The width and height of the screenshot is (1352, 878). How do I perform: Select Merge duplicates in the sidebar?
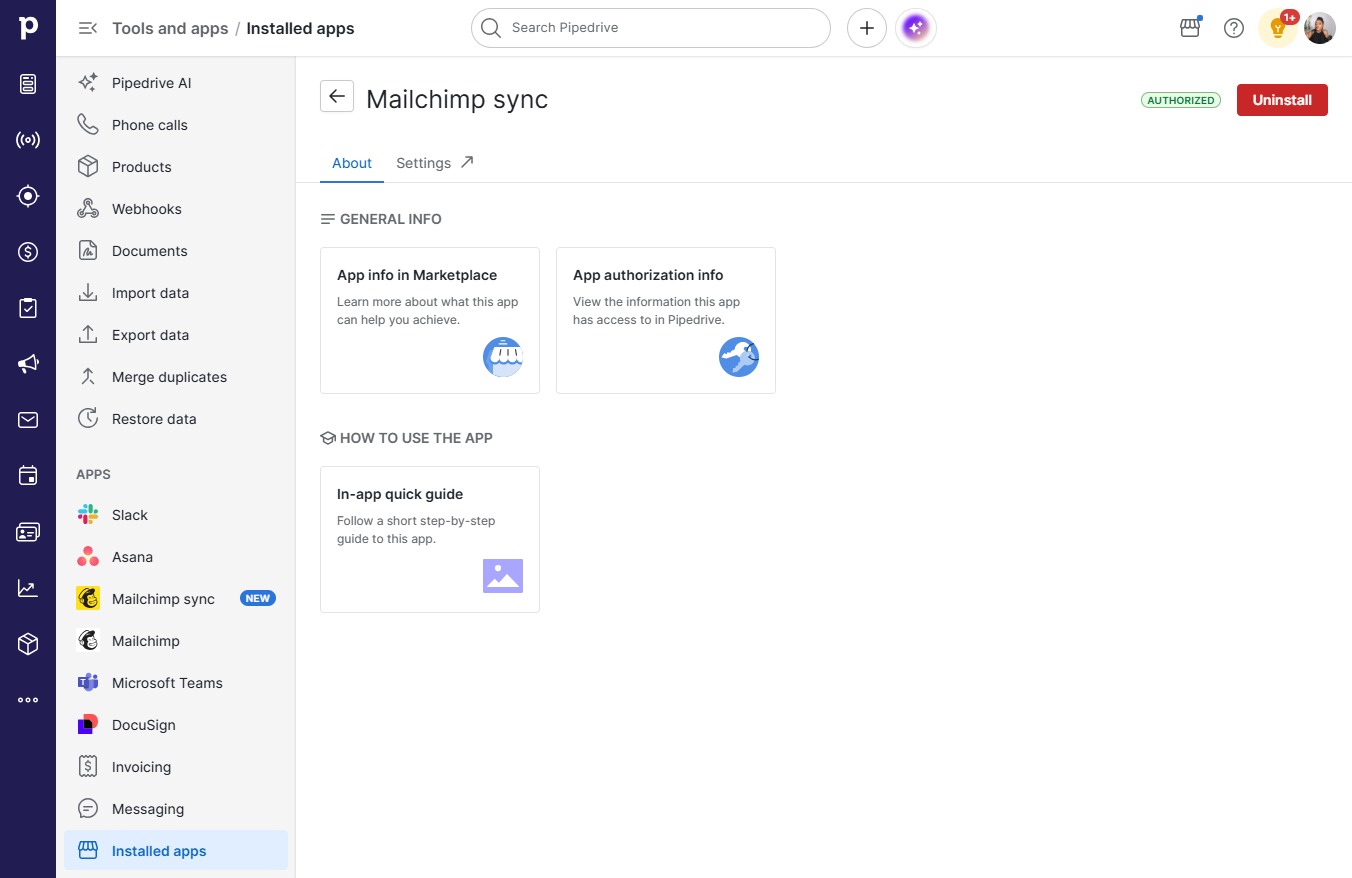click(x=176, y=377)
